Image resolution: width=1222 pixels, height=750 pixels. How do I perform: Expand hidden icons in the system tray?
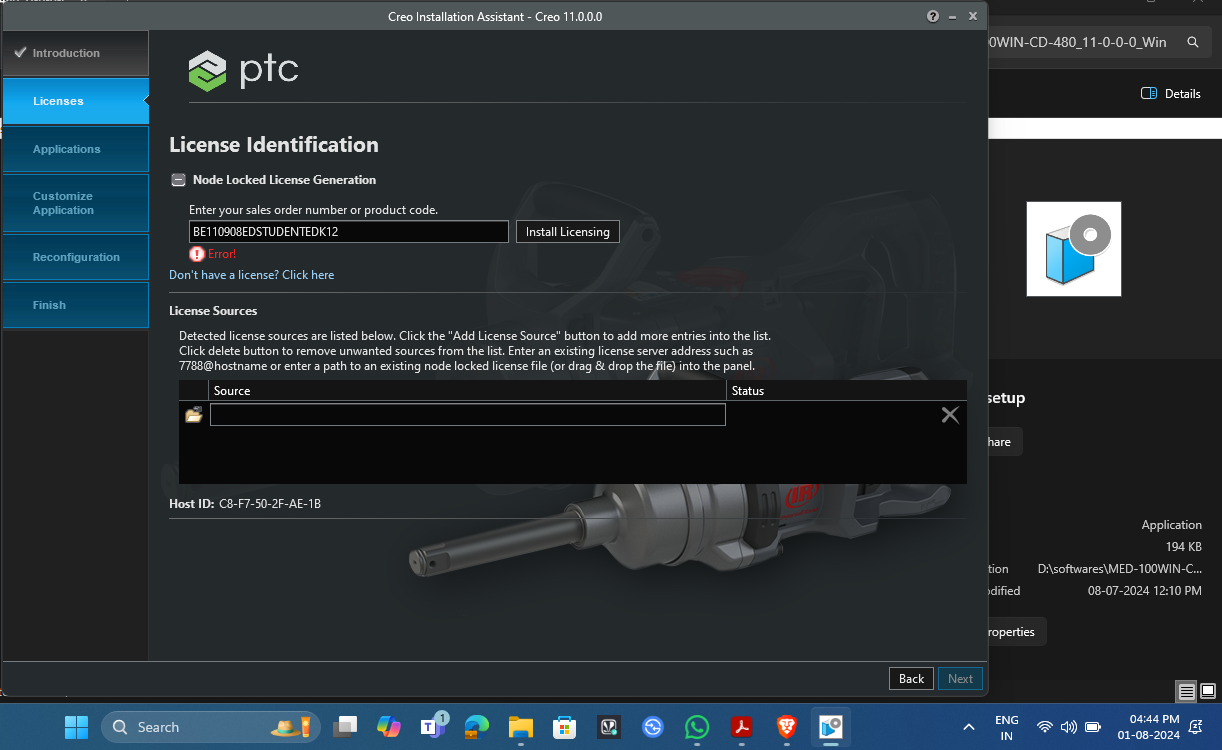[x=968, y=727]
